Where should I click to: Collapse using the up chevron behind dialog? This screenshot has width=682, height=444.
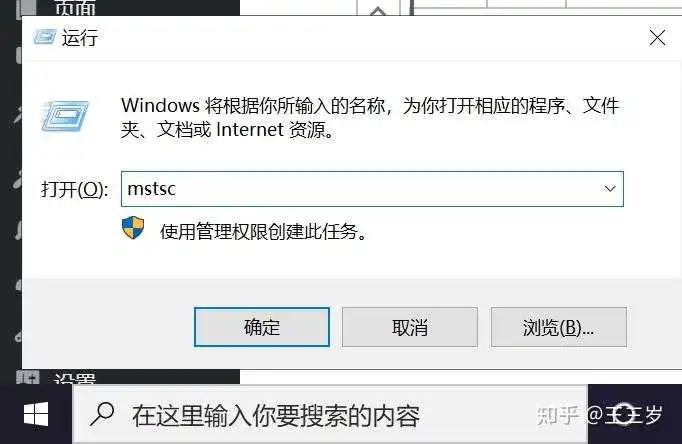coord(378,11)
